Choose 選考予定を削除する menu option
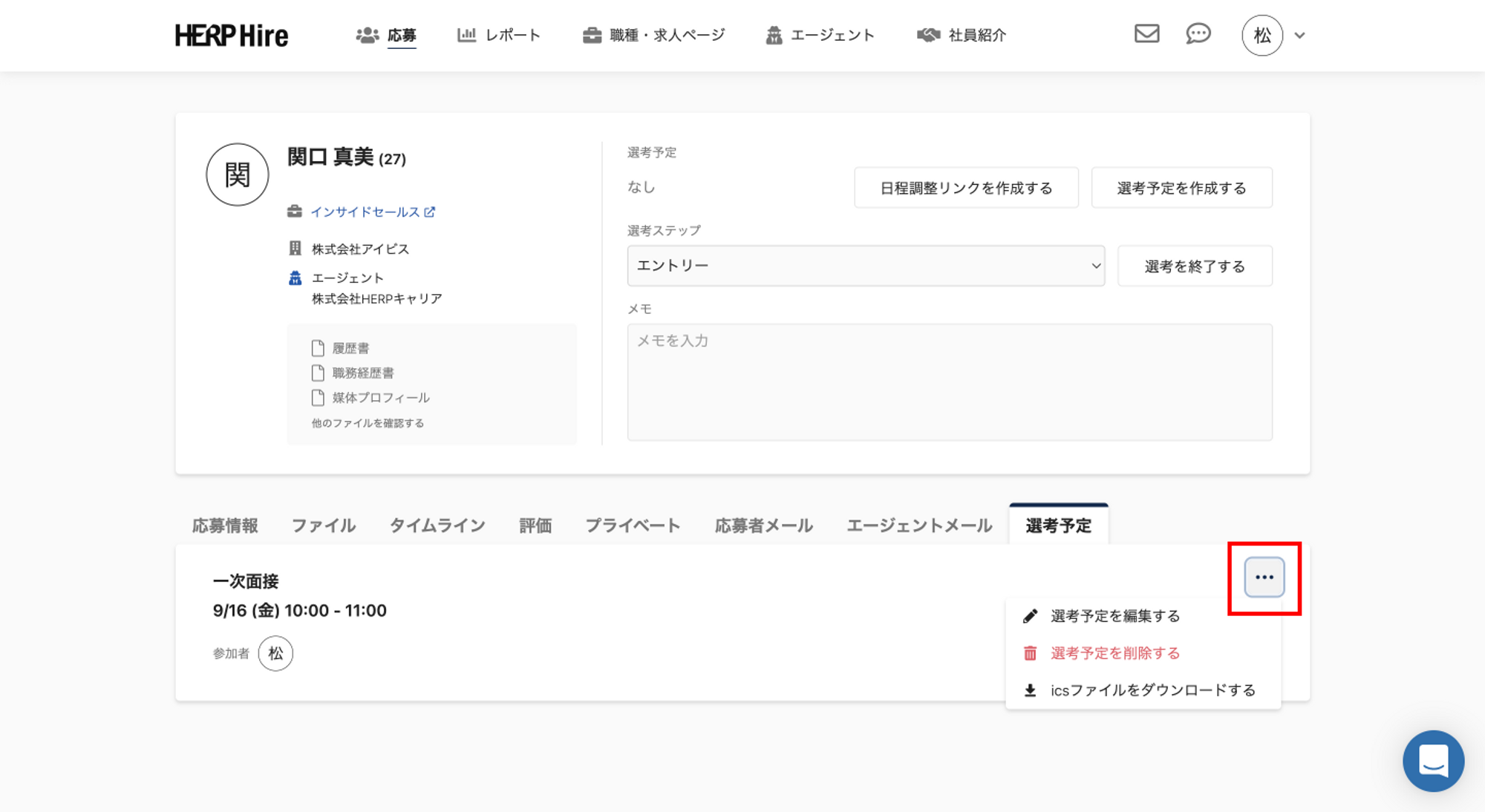Image resolution: width=1485 pixels, height=812 pixels. pyautogui.click(x=1114, y=653)
